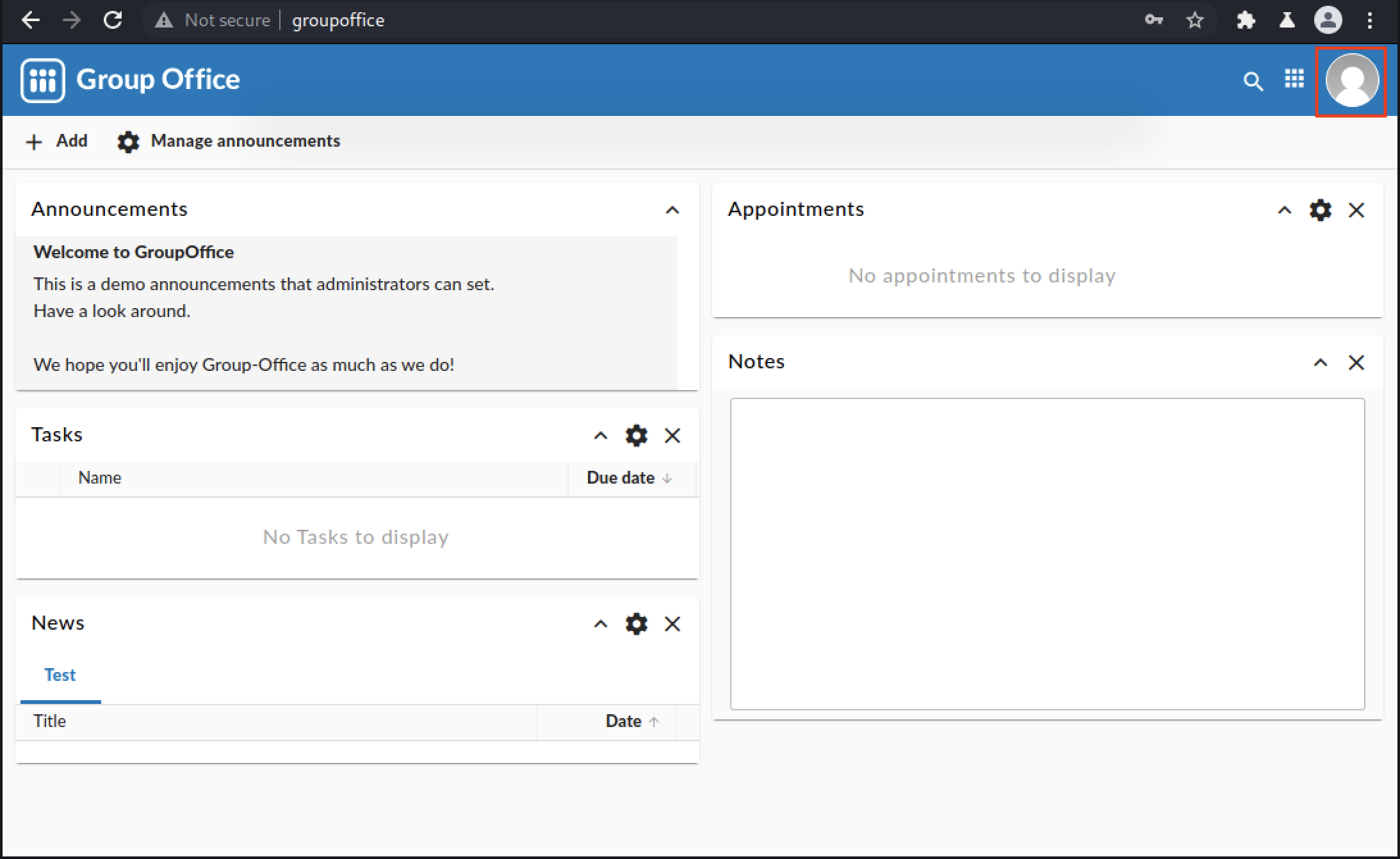Click the browser back arrow
This screenshot has height=859, width=1400.
coord(30,20)
